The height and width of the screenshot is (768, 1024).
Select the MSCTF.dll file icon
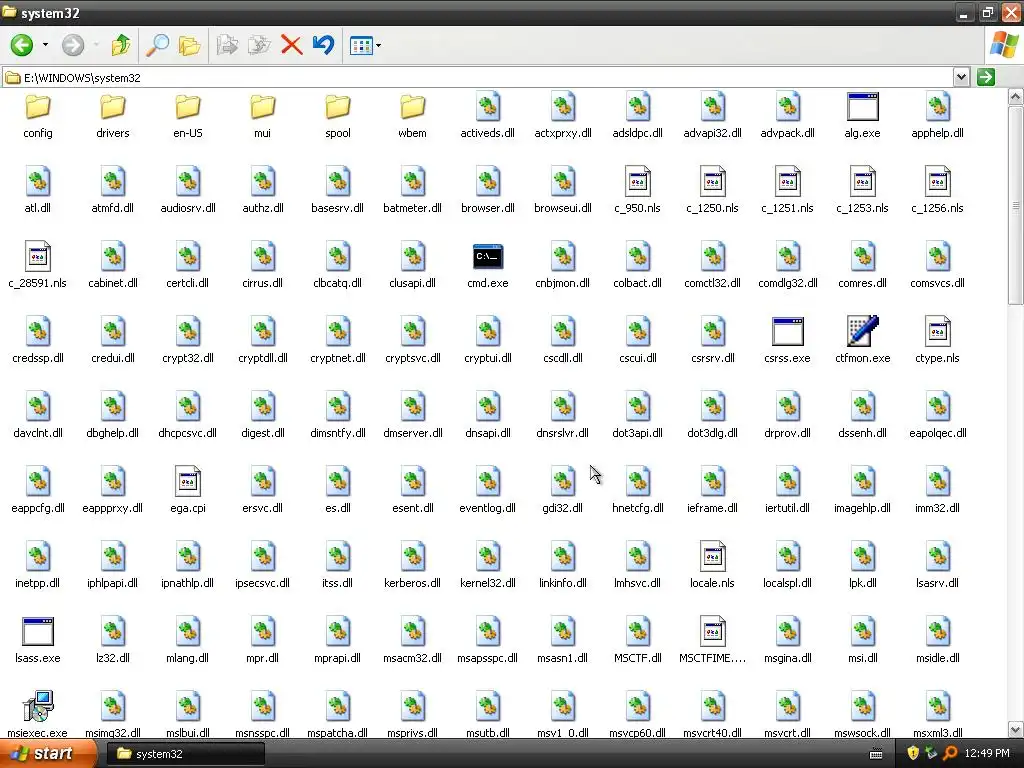pyautogui.click(x=637, y=632)
